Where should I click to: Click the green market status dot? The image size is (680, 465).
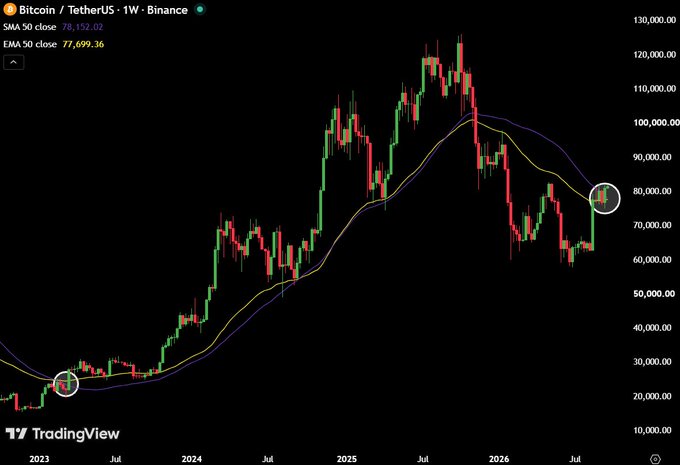pyautogui.click(x=199, y=9)
